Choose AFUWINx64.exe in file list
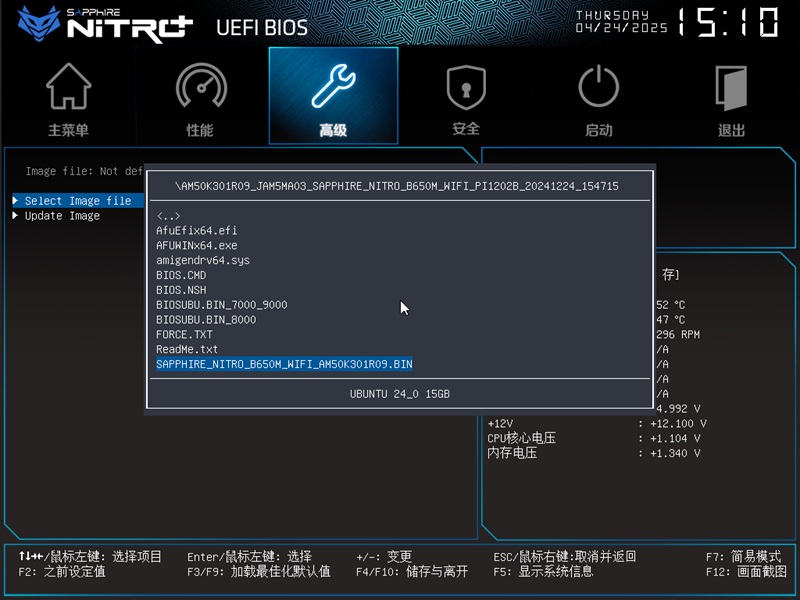800x600 pixels. (x=196, y=246)
